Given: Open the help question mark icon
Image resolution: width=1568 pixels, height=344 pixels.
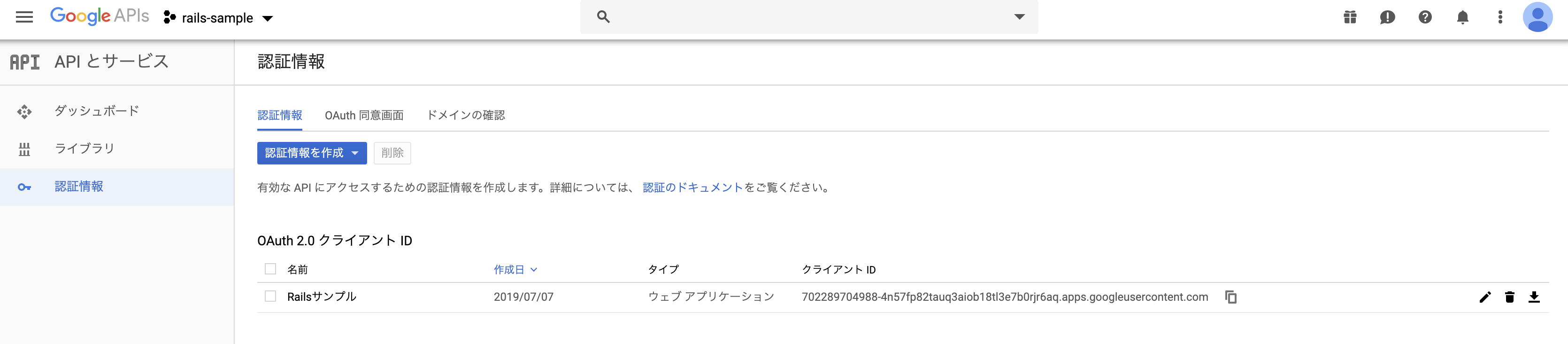Looking at the screenshot, I should coord(1425,17).
